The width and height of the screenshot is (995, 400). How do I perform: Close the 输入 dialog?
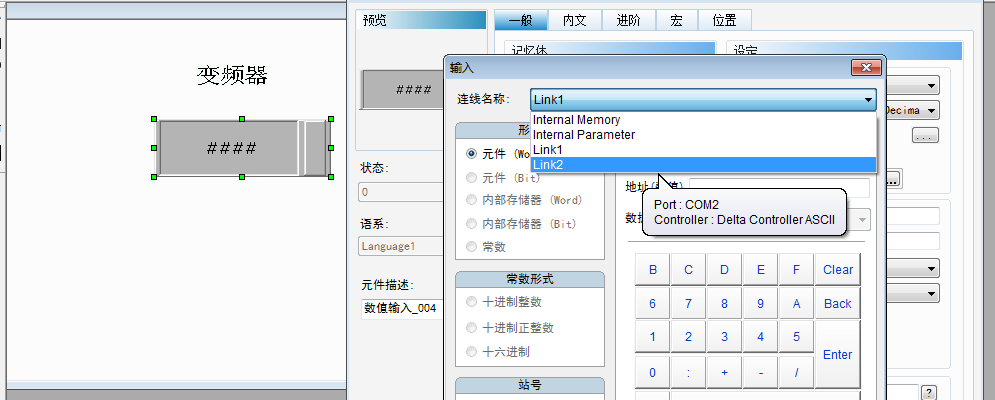[864, 68]
